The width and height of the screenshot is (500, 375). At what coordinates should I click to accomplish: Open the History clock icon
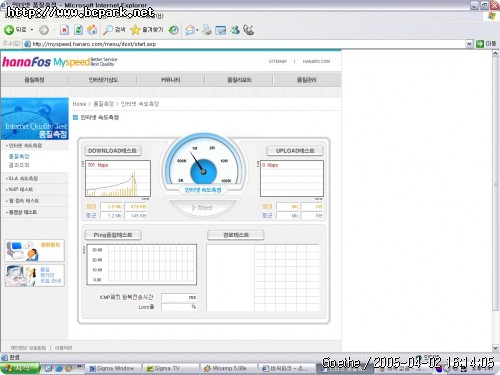(173, 30)
